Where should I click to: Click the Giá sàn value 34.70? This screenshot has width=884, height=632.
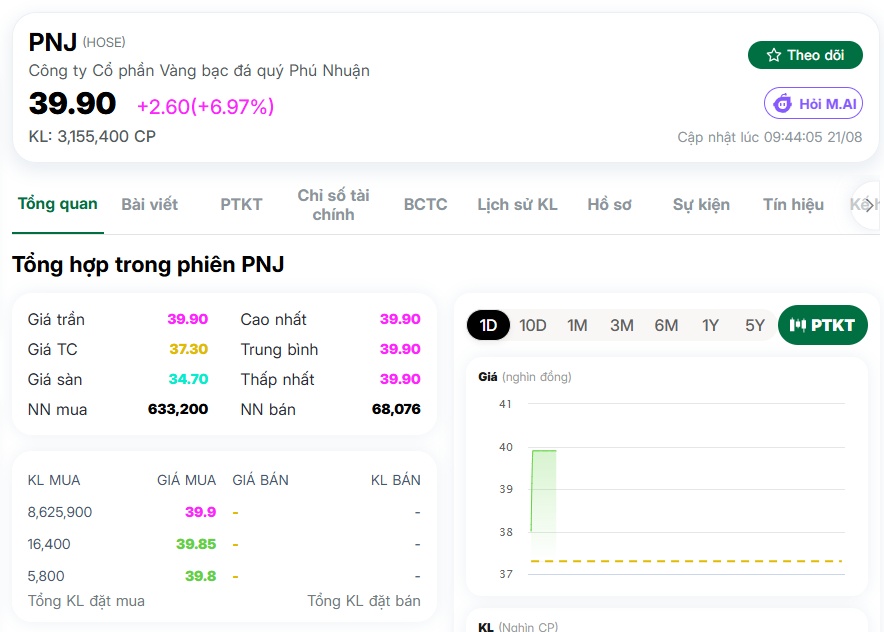pos(188,379)
